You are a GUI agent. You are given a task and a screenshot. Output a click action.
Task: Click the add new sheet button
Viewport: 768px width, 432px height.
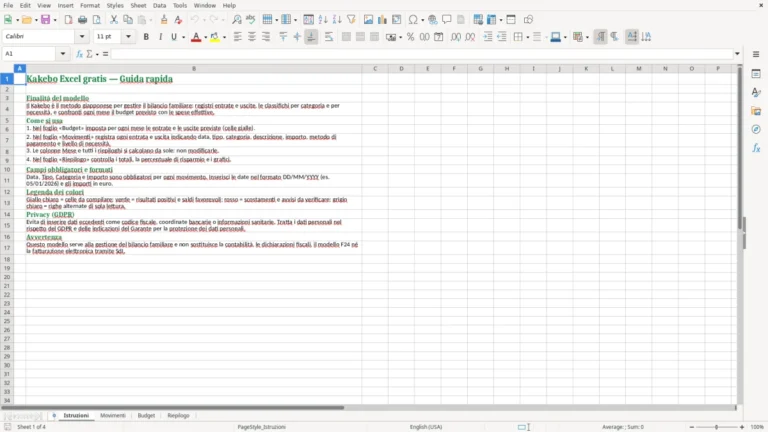pyautogui.click(x=54, y=415)
